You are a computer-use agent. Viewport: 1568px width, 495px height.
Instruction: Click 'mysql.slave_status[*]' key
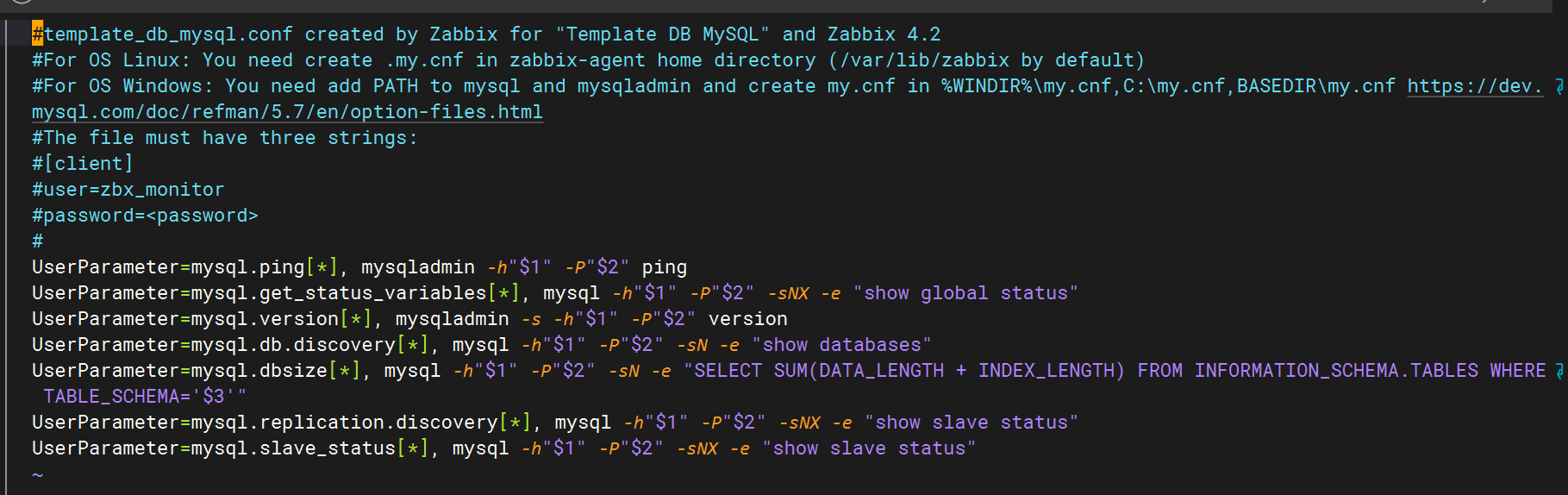pyautogui.click(x=310, y=448)
